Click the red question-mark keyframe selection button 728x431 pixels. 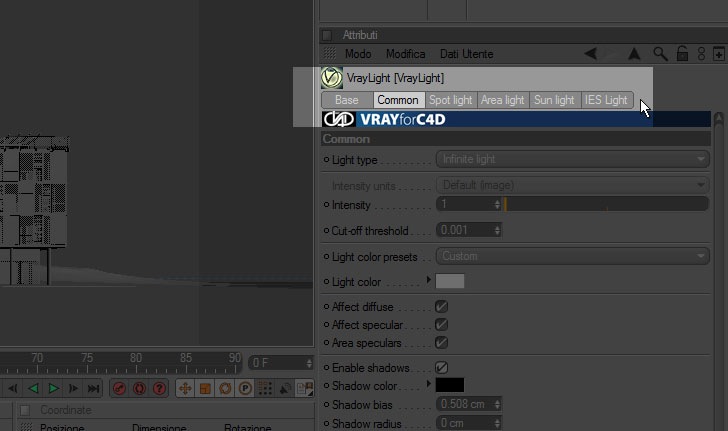point(159,388)
